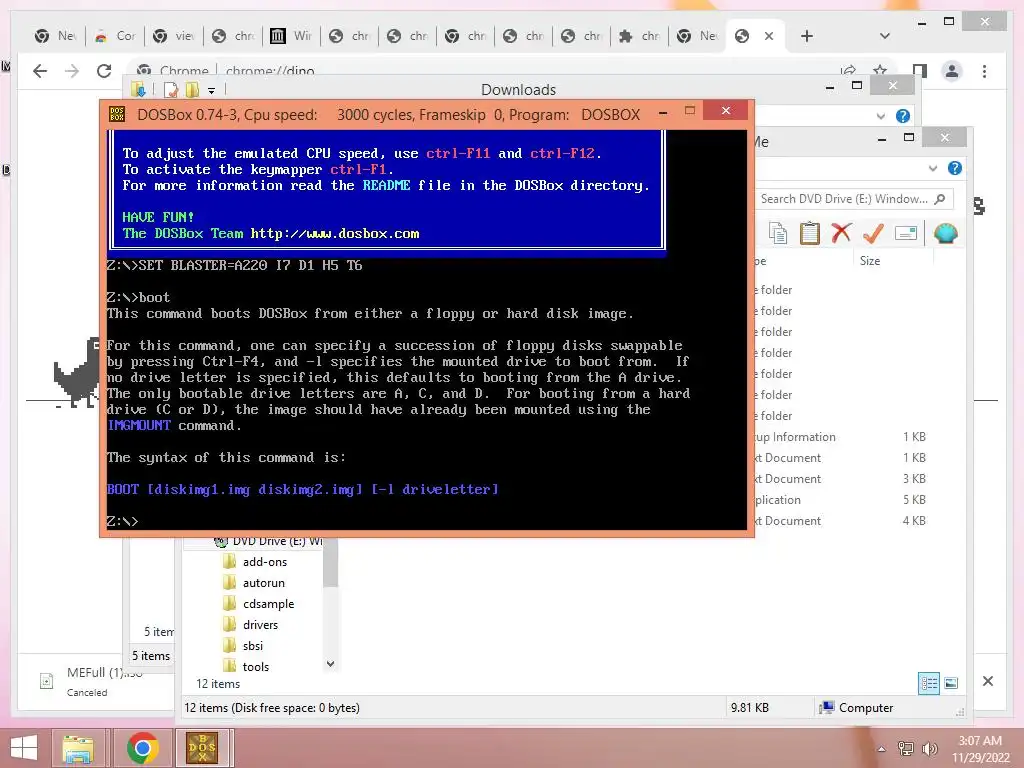Open the Windows Start menu
The image size is (1024, 768).
24,748
